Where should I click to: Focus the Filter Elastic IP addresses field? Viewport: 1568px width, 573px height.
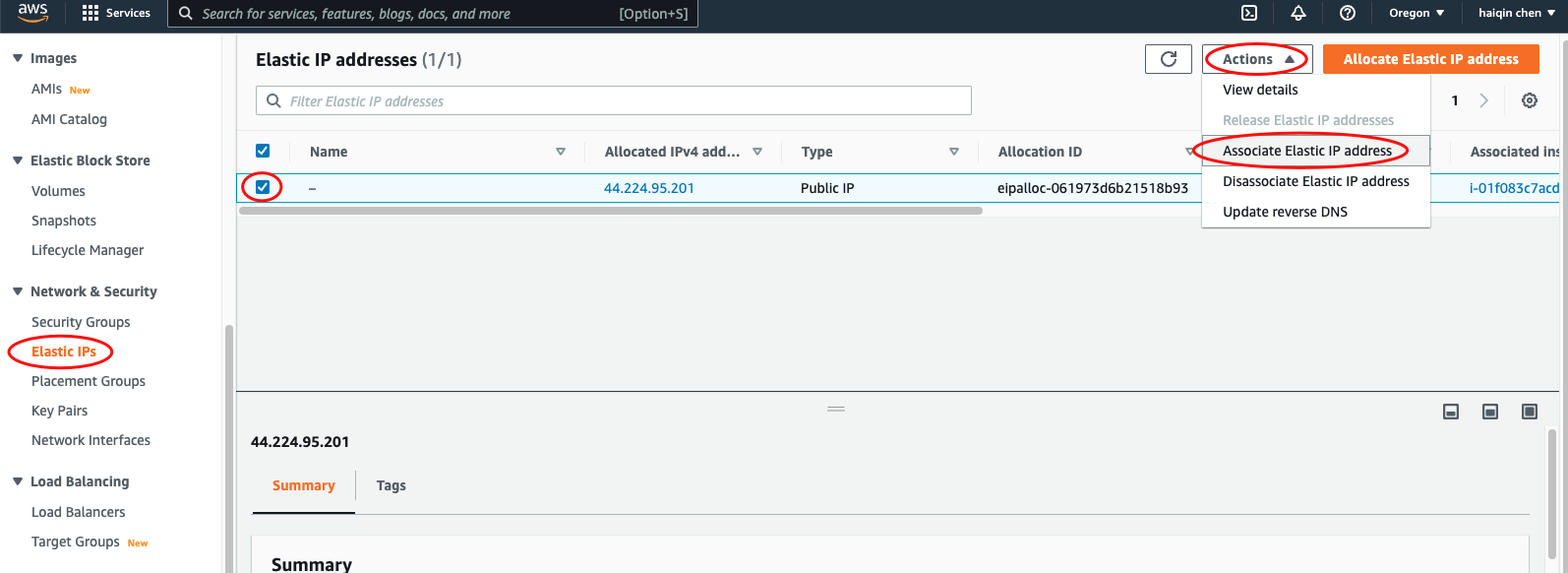[x=614, y=100]
